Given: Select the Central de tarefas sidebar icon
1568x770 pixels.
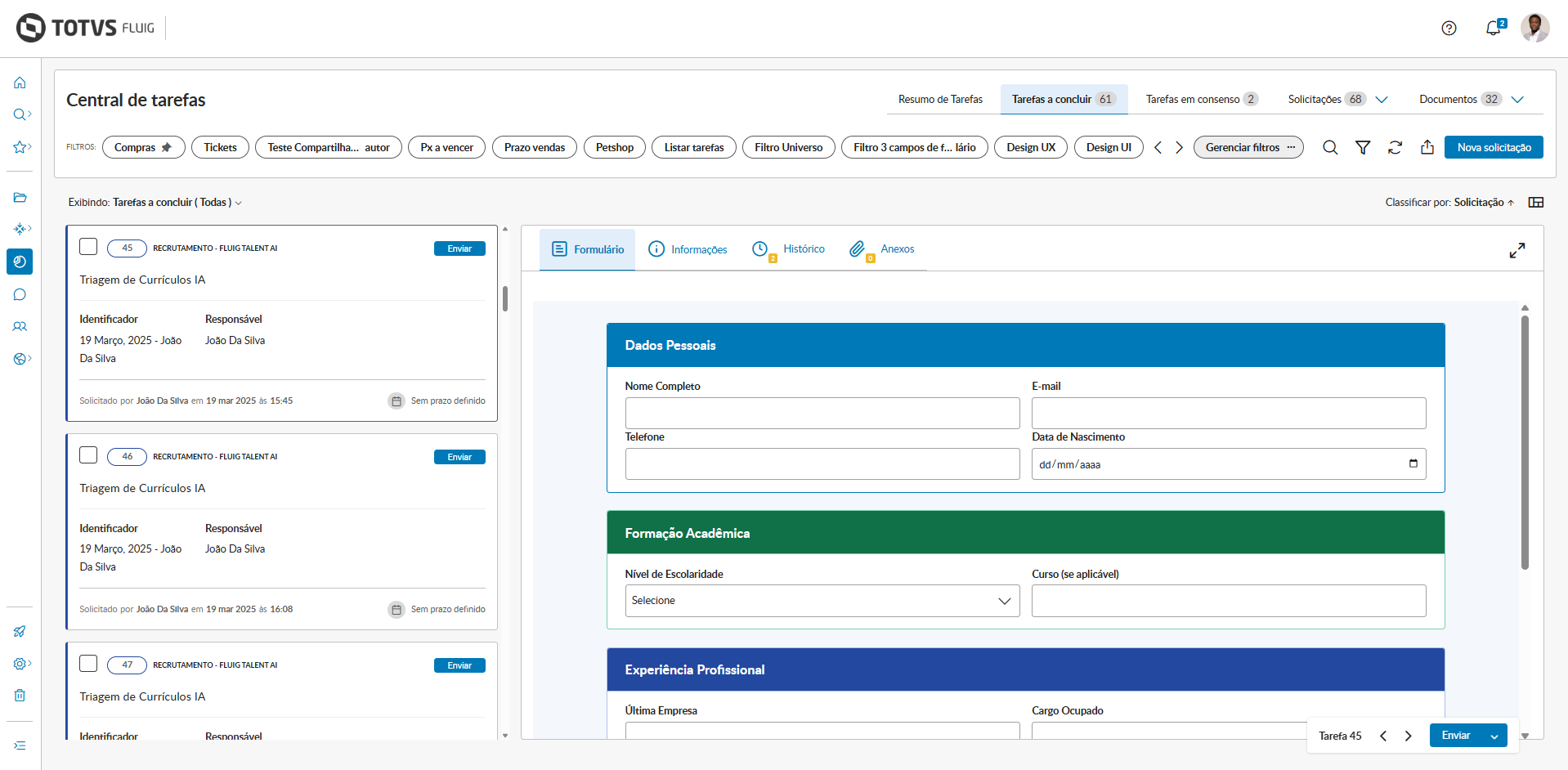Looking at the screenshot, I should click(20, 262).
